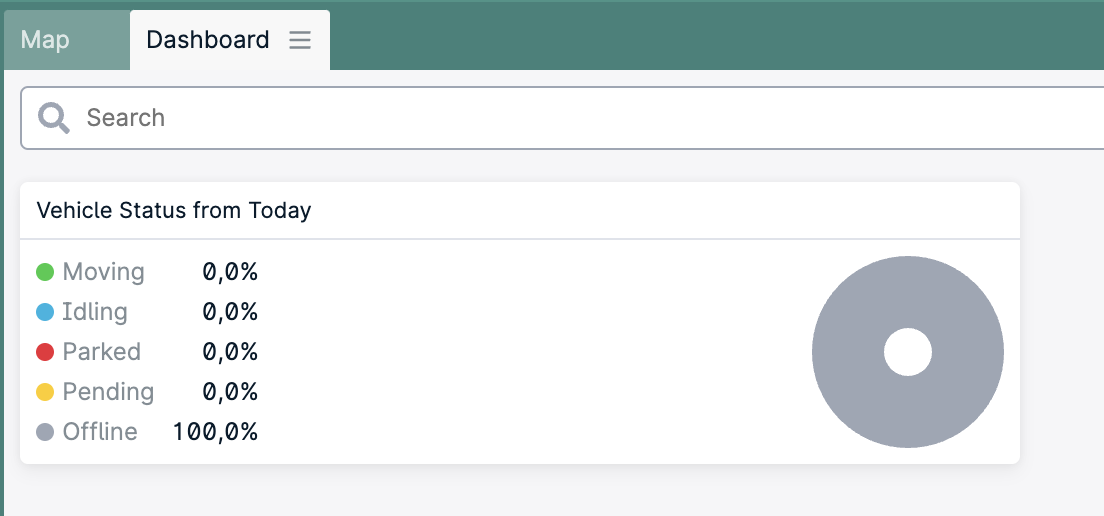Select the gray Offline status dot
Image resolution: width=1104 pixels, height=516 pixels.
[x=45, y=432]
